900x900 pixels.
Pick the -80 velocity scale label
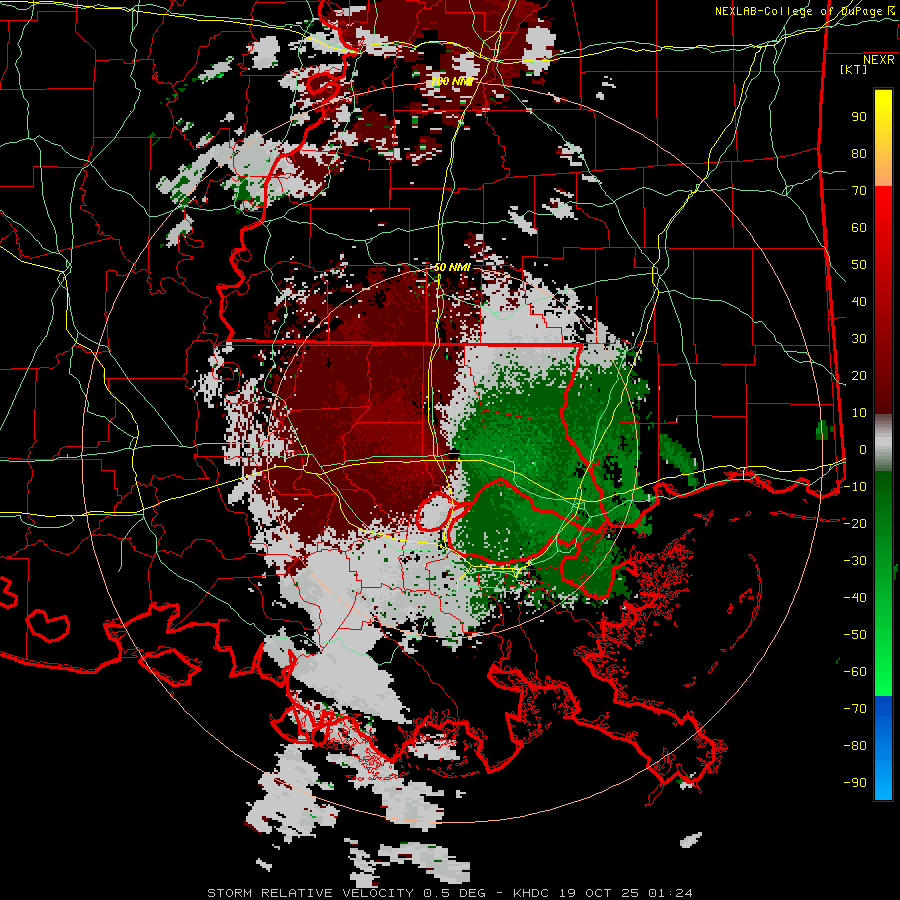[x=855, y=746]
